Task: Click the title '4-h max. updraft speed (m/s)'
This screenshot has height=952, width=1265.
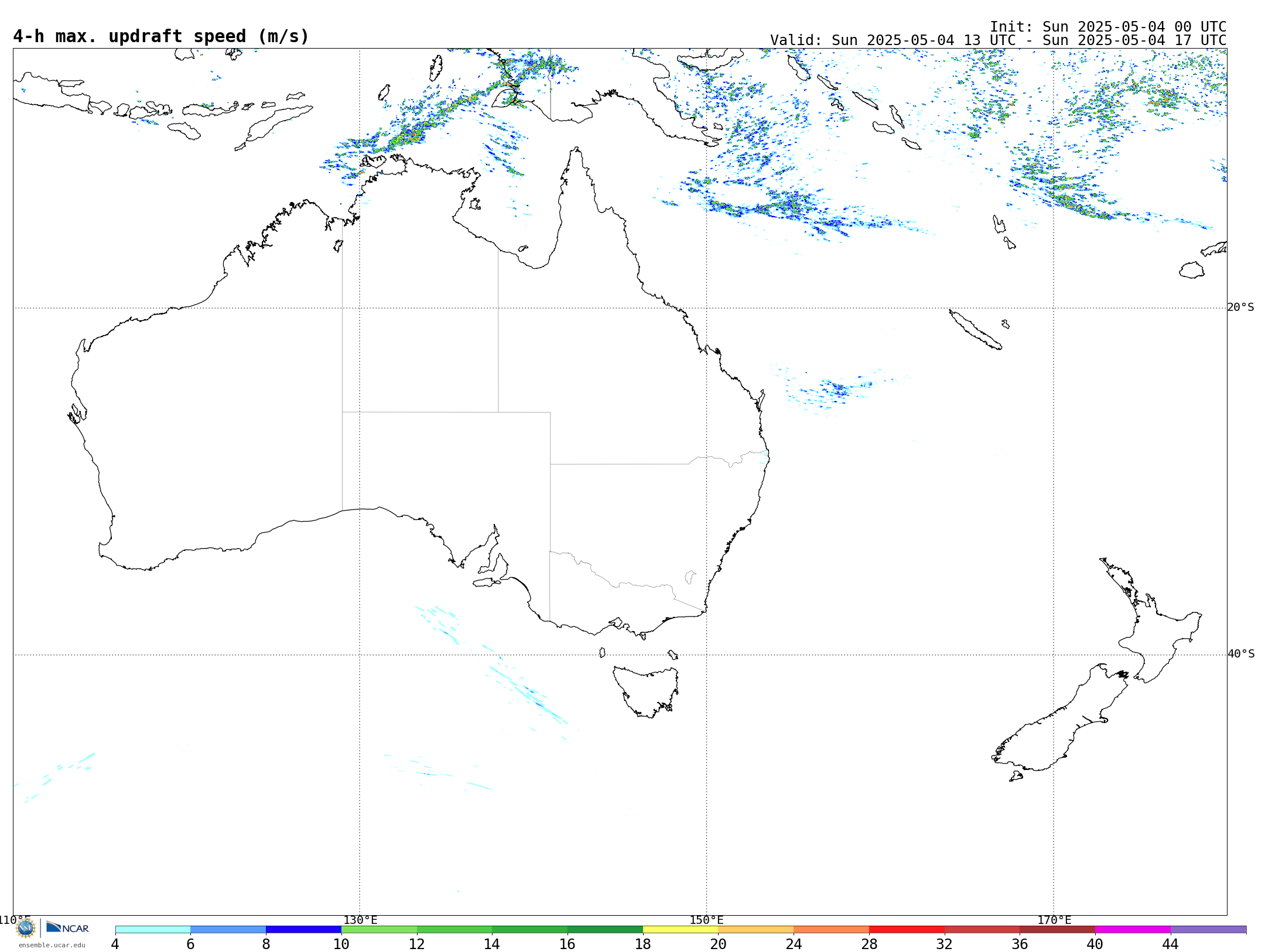Action: pyautogui.click(x=161, y=36)
